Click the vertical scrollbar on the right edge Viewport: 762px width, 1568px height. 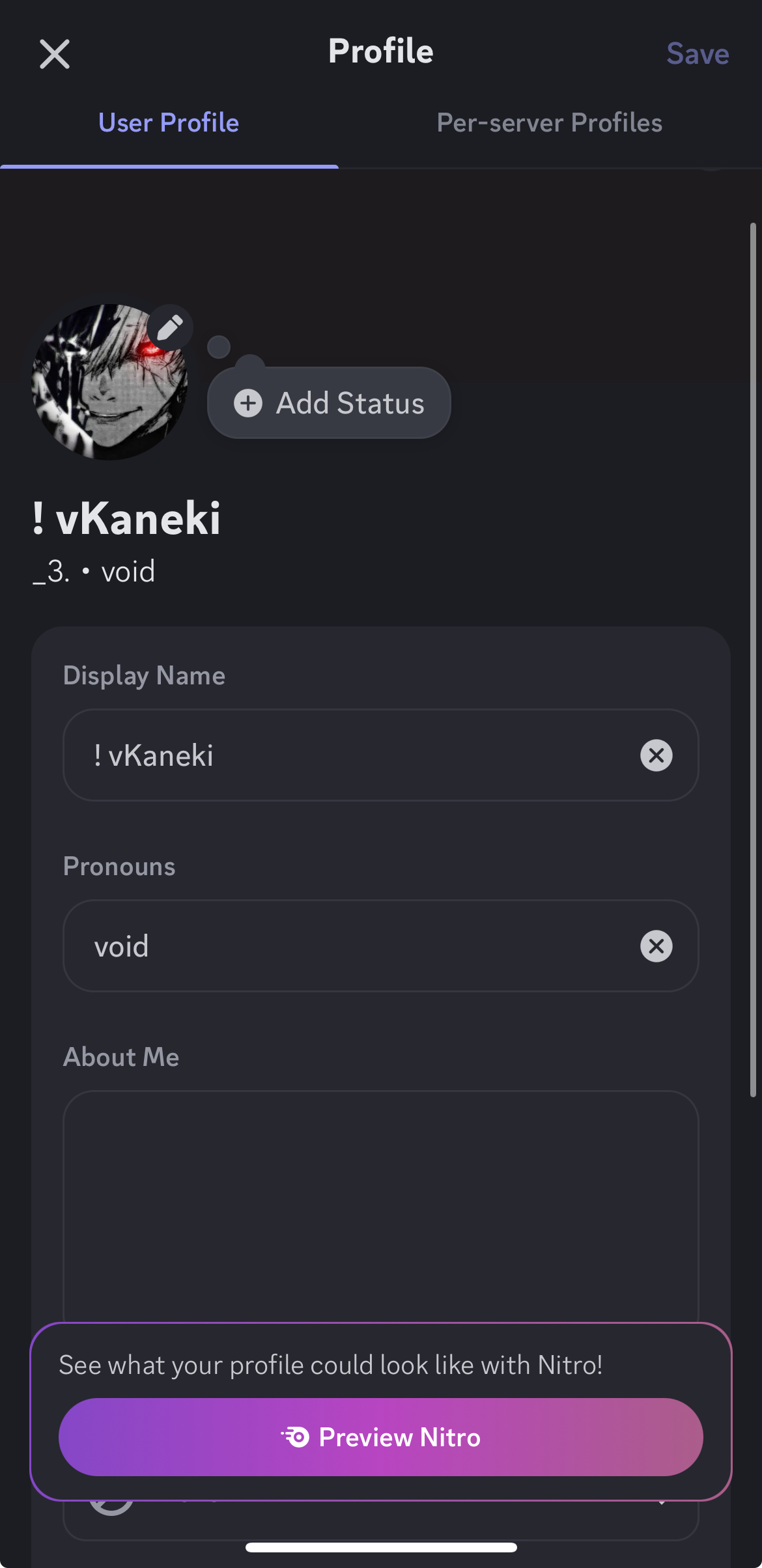pyautogui.click(x=753, y=651)
